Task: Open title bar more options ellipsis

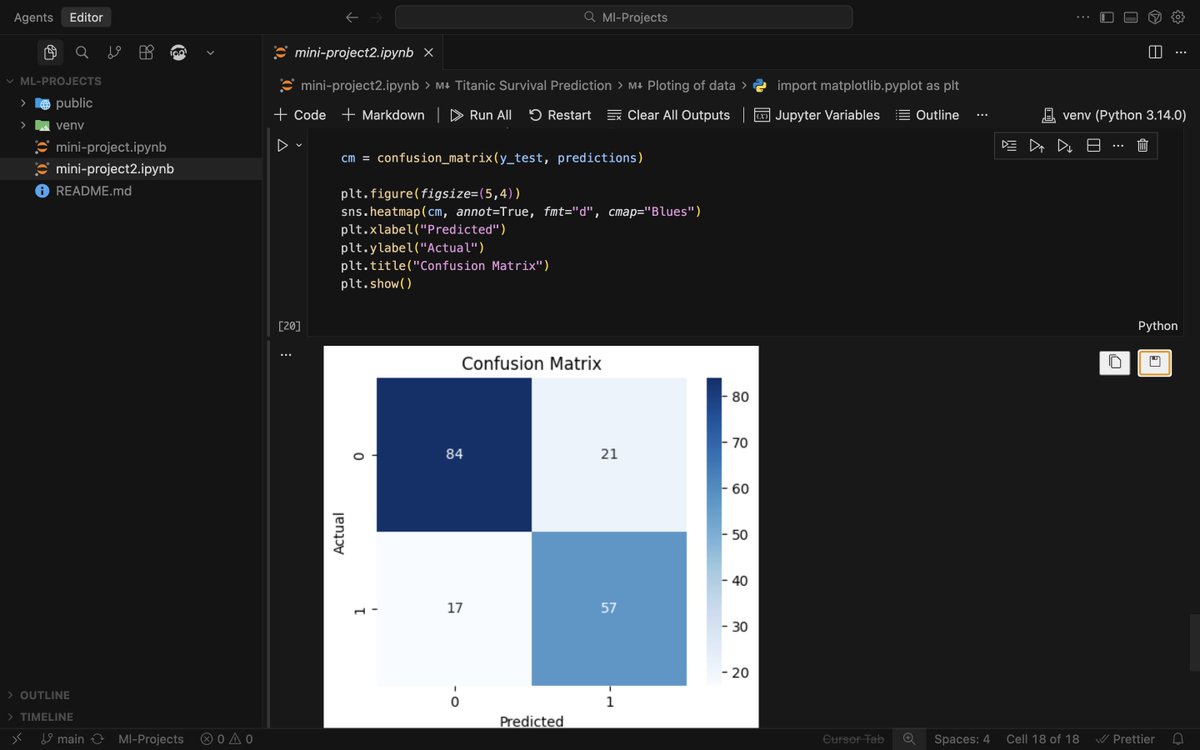Action: (1084, 17)
